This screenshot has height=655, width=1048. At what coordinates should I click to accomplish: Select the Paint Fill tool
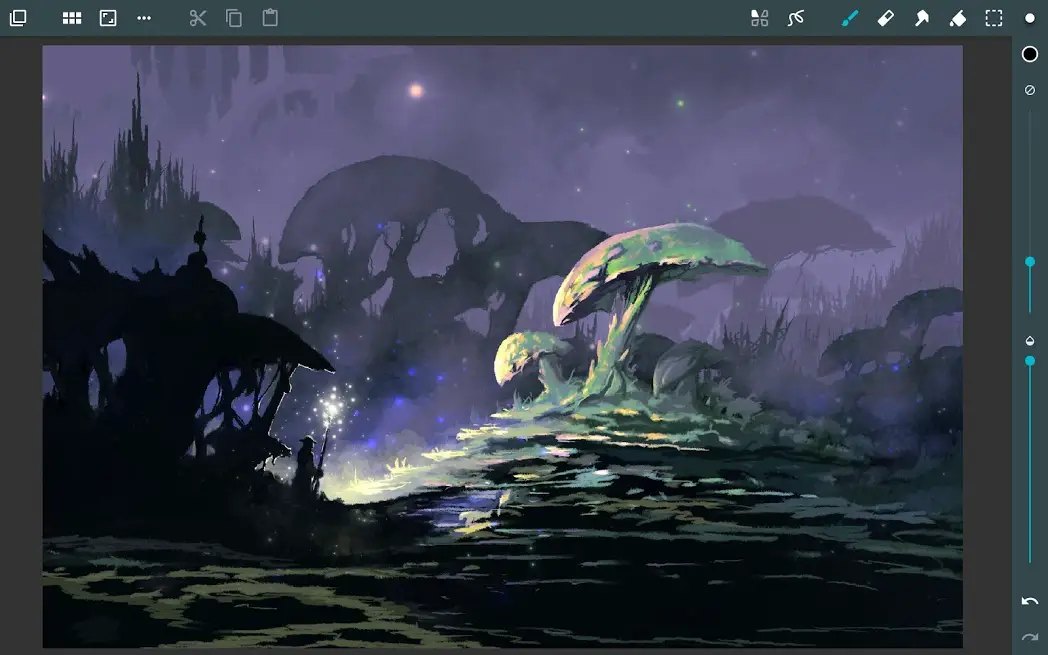(x=957, y=18)
